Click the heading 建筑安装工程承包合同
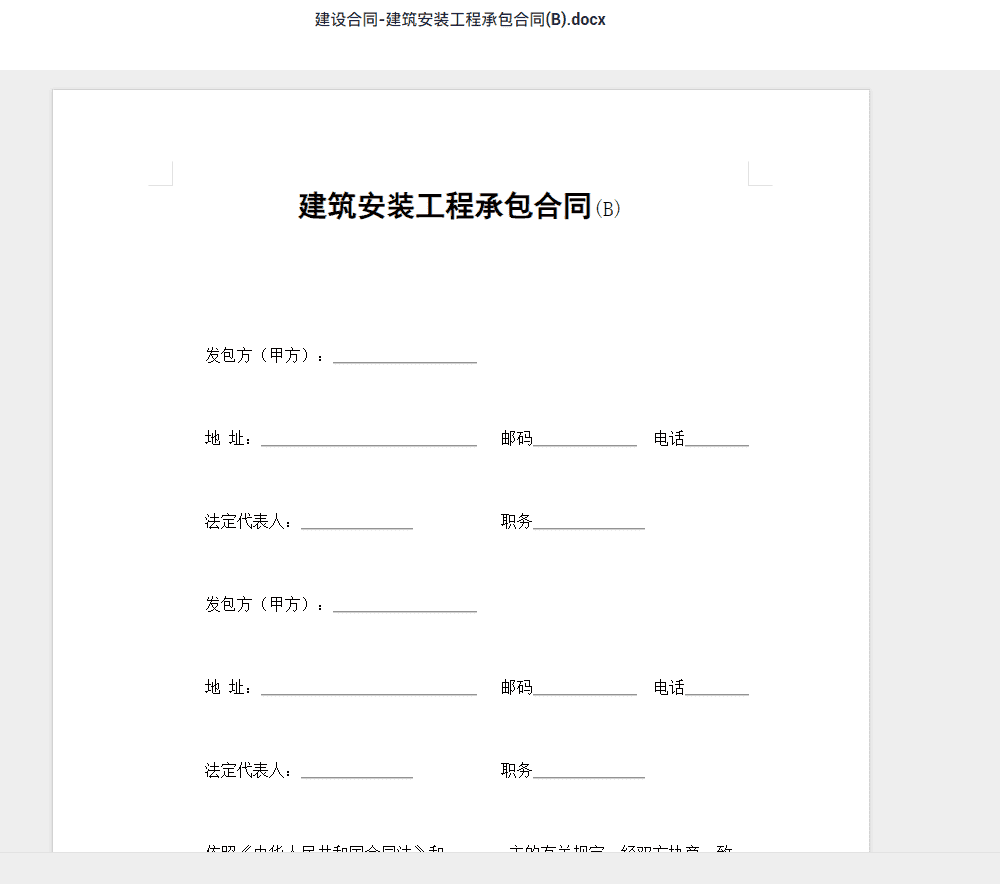This screenshot has width=1000, height=890. pyautogui.click(x=445, y=206)
